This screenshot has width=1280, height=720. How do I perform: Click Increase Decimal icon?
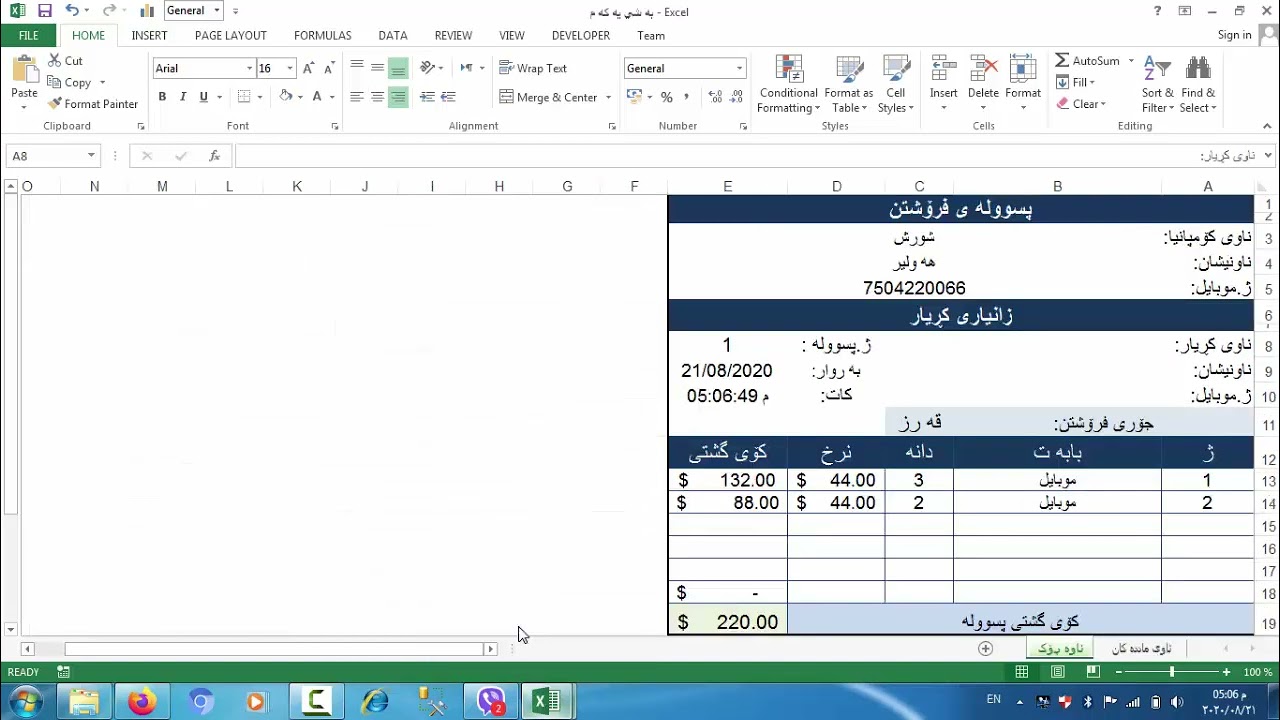click(715, 97)
